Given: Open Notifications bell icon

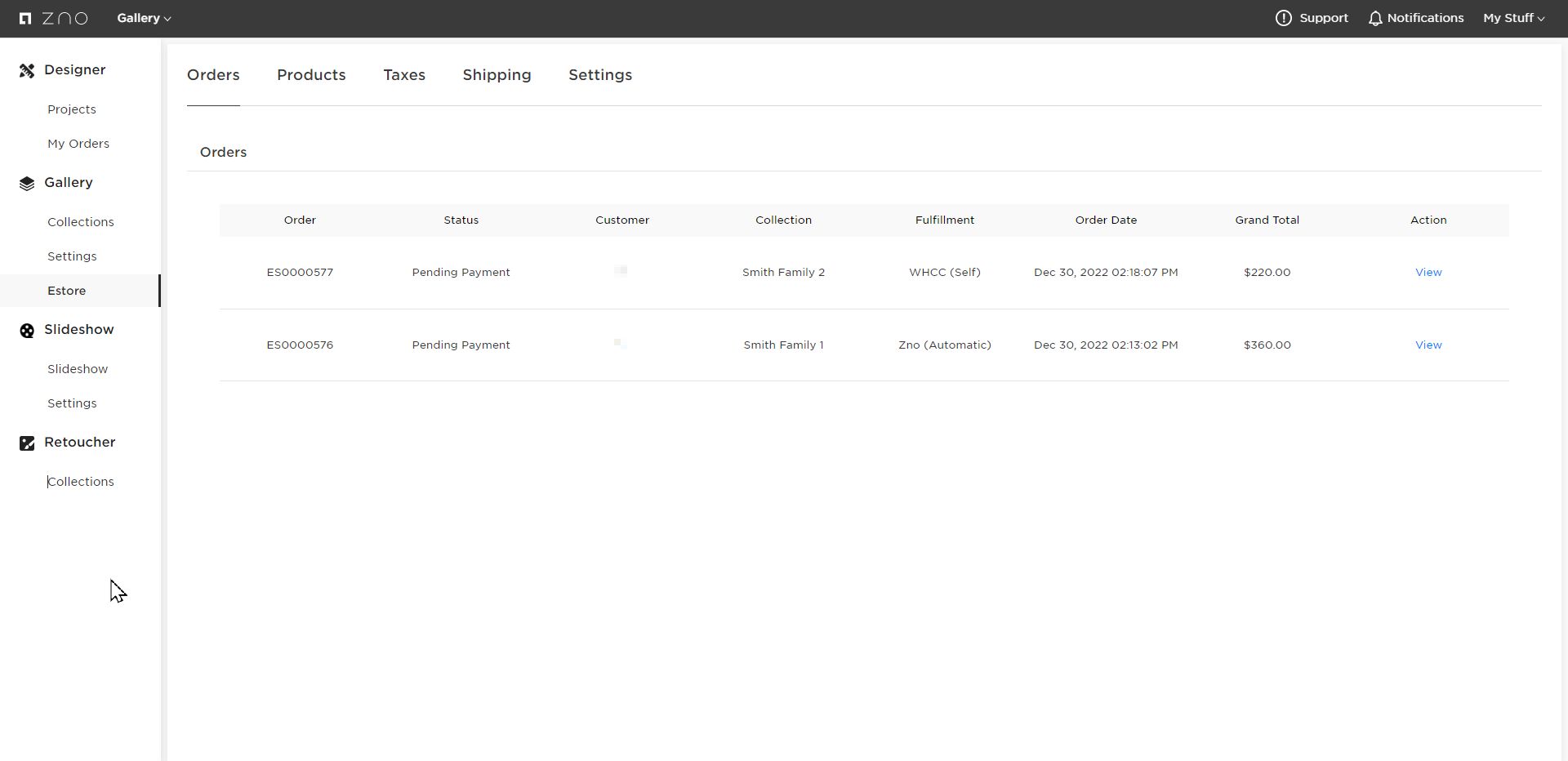Looking at the screenshot, I should click(1375, 18).
